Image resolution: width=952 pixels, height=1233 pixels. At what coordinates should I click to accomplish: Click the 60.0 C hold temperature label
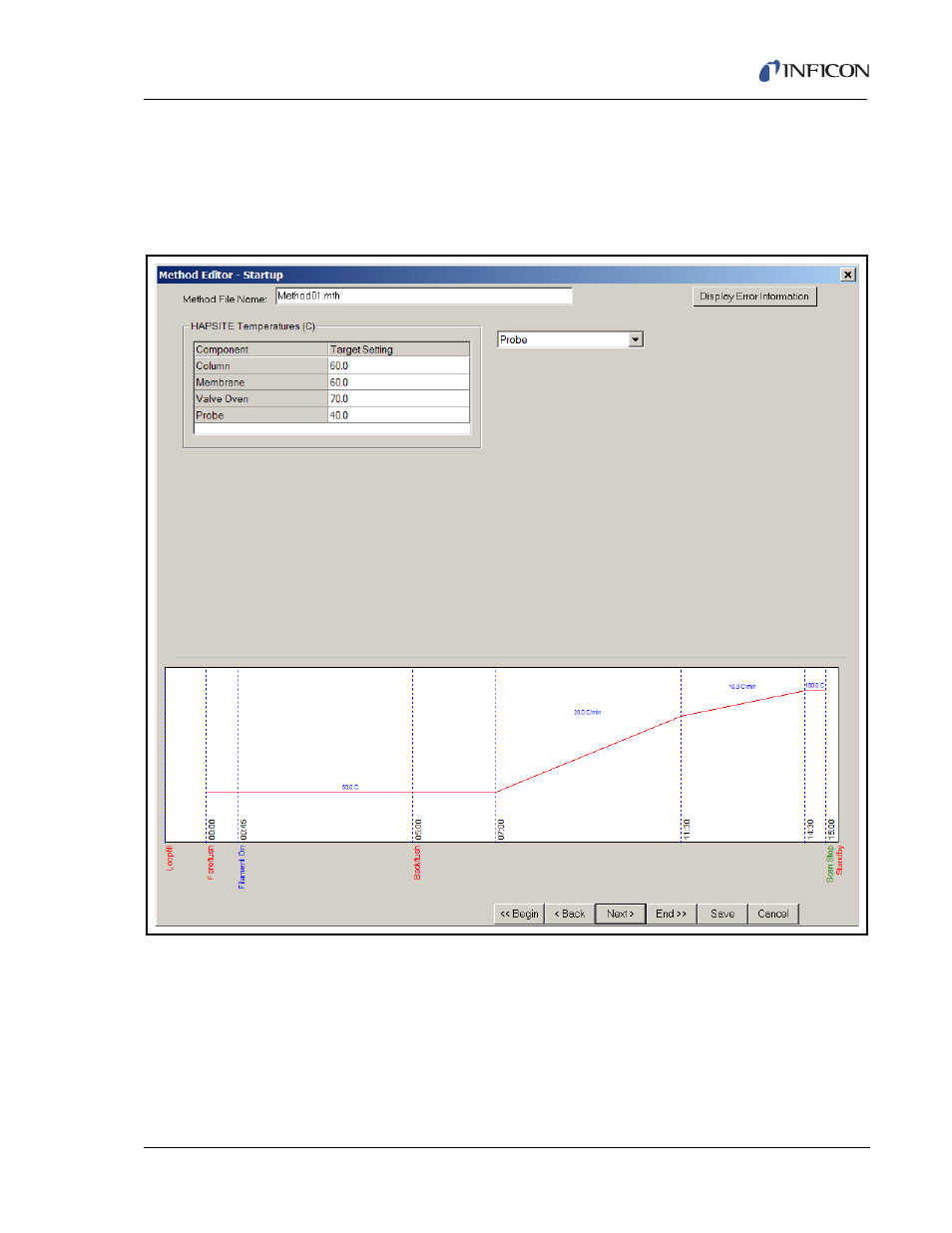[x=350, y=787]
